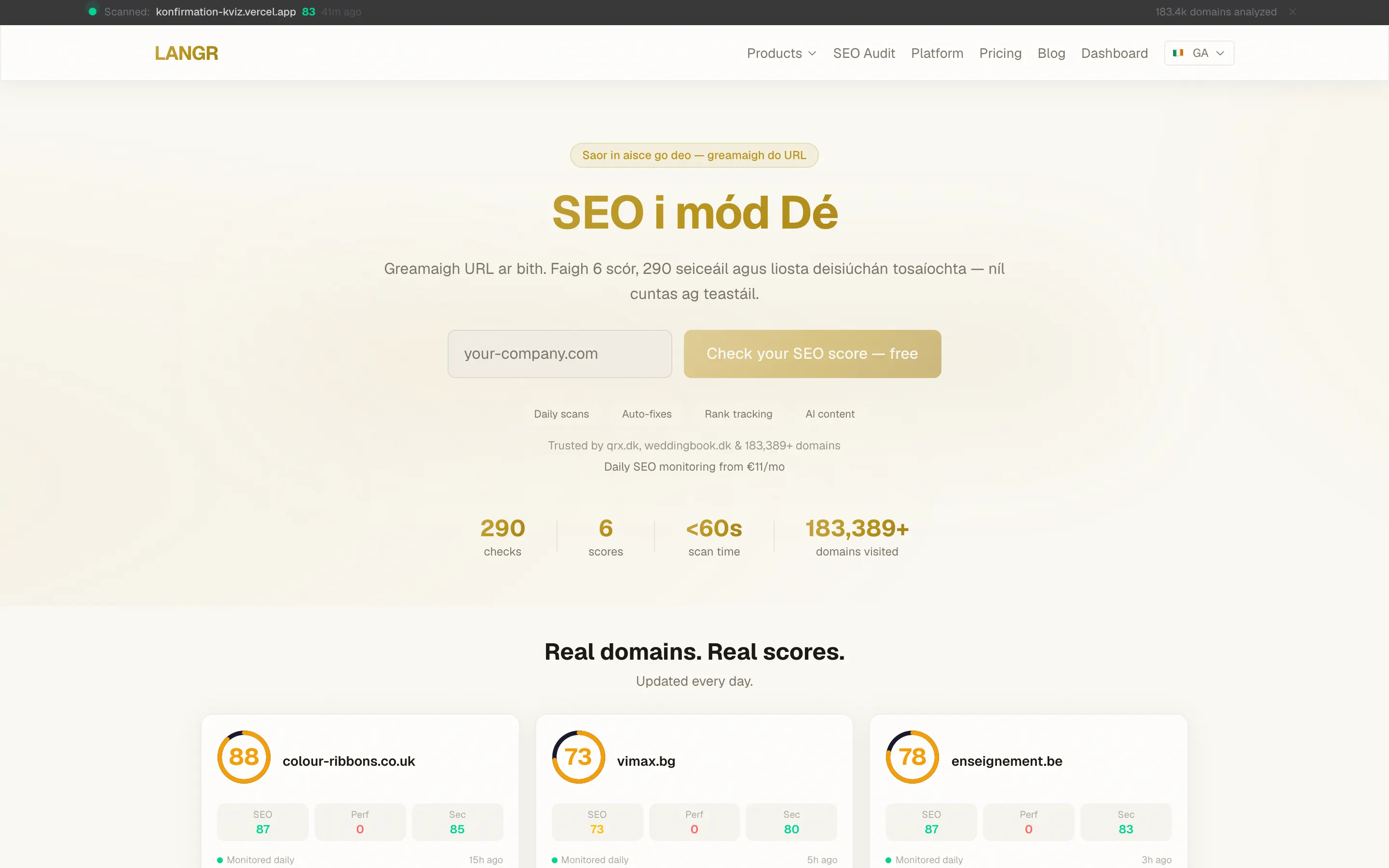
Task: Click Sec 80 tile on vimax.bg card
Action: tap(791, 822)
